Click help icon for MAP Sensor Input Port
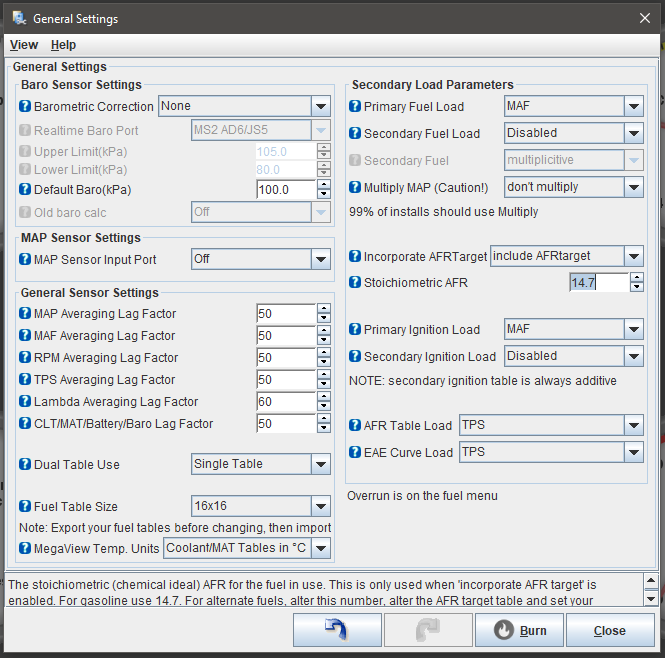The width and height of the screenshot is (665, 658). pos(25,259)
